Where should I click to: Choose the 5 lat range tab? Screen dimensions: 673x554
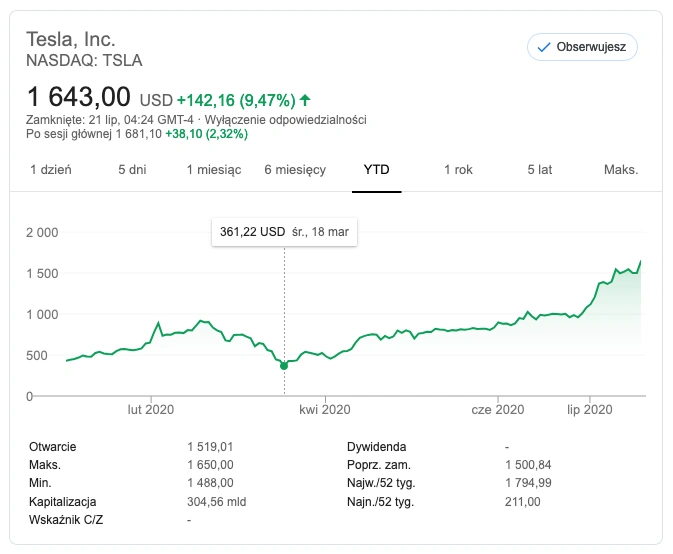[x=540, y=170]
